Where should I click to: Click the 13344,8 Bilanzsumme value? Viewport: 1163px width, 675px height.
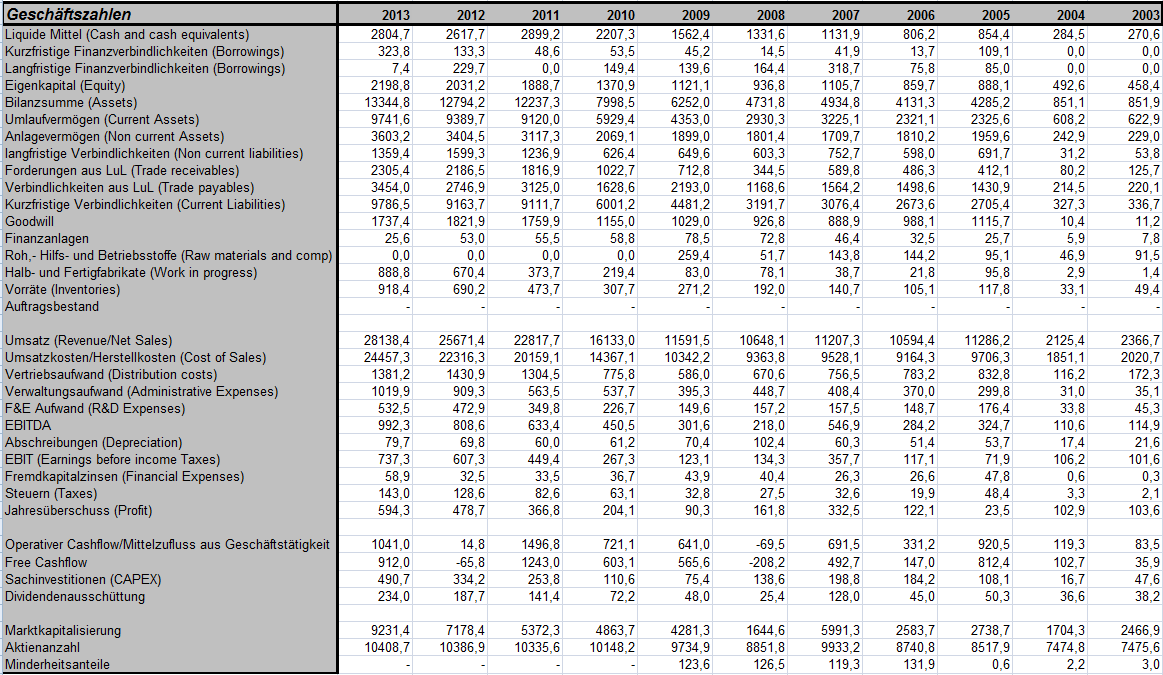point(387,103)
